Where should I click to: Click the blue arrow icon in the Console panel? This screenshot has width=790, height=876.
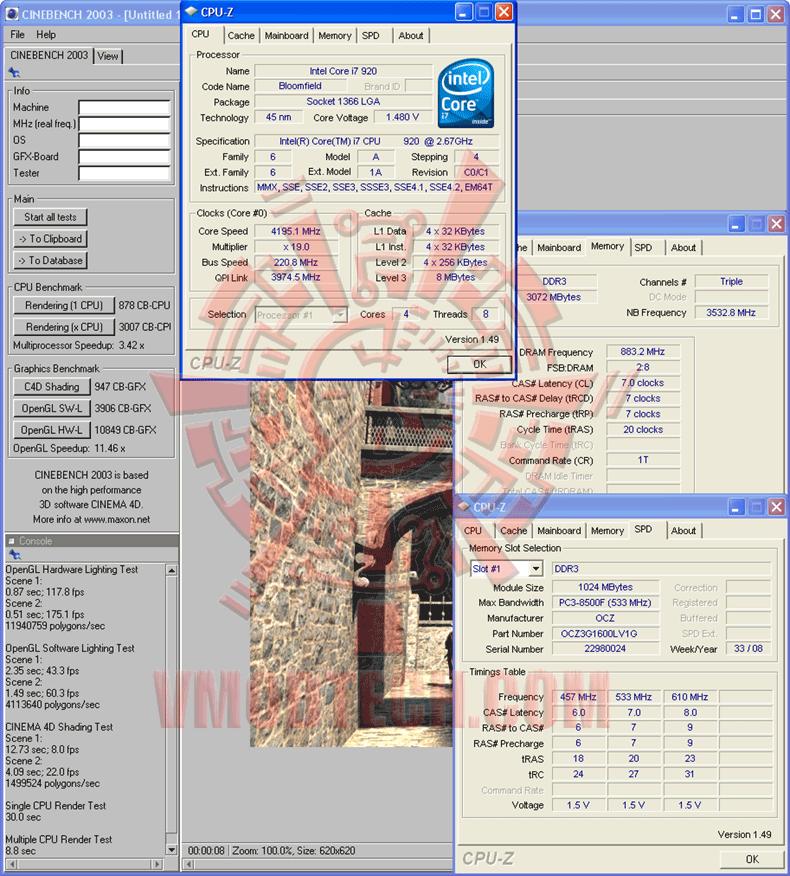pos(15,555)
